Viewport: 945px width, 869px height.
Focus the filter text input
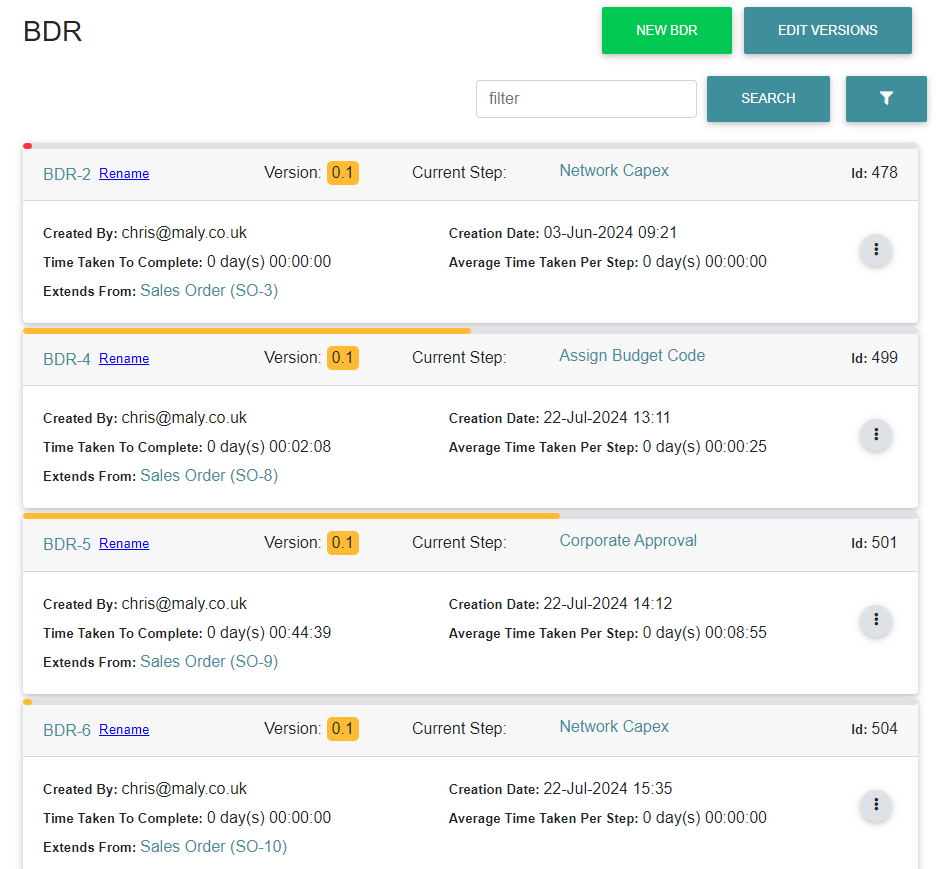(x=586, y=99)
